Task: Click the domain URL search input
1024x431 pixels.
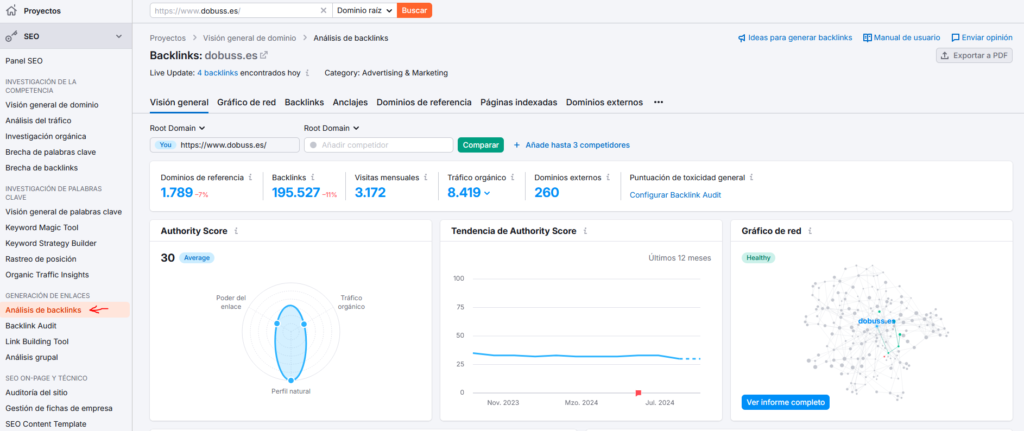Action: [235, 10]
